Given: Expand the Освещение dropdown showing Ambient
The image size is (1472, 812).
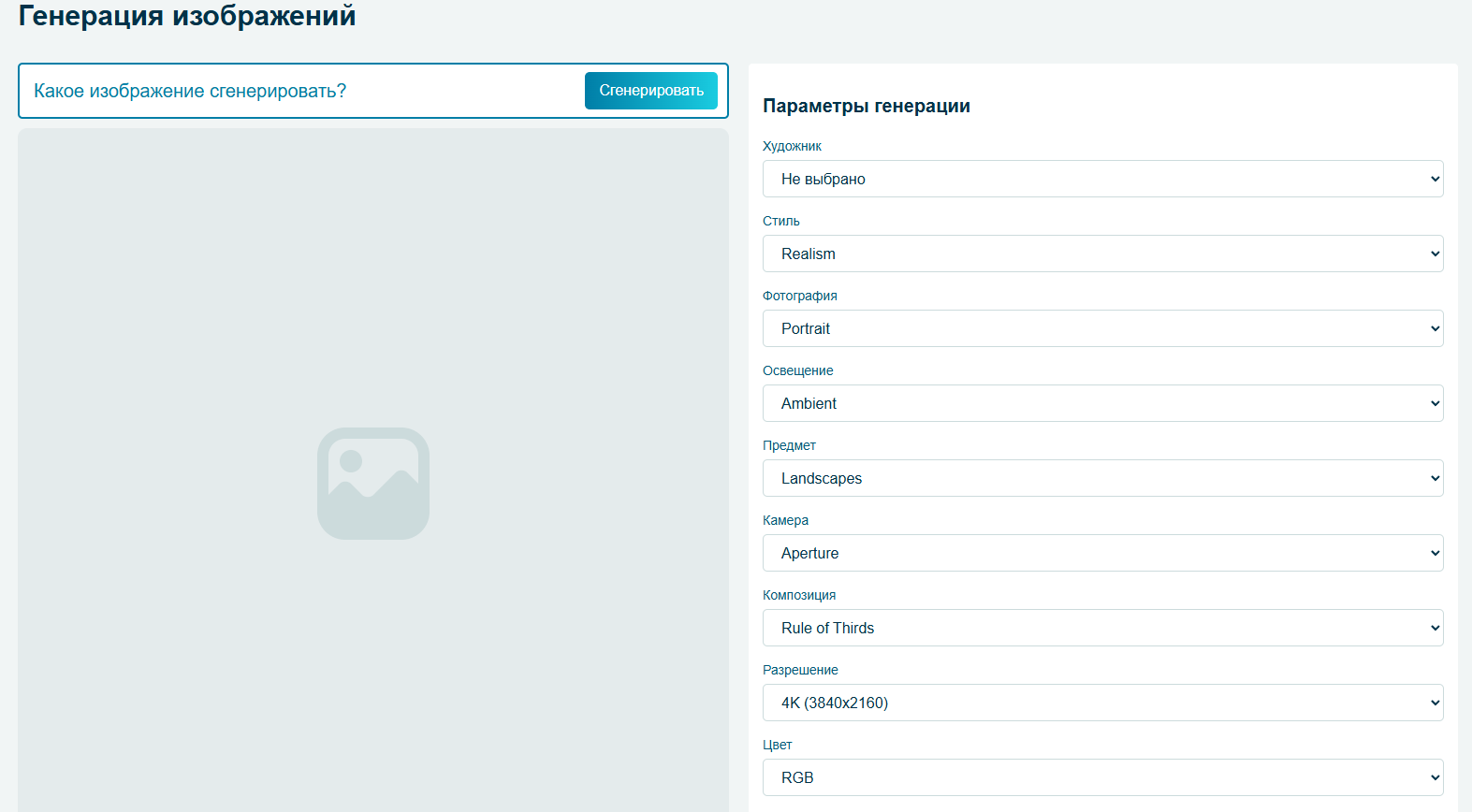Looking at the screenshot, I should point(1101,403).
